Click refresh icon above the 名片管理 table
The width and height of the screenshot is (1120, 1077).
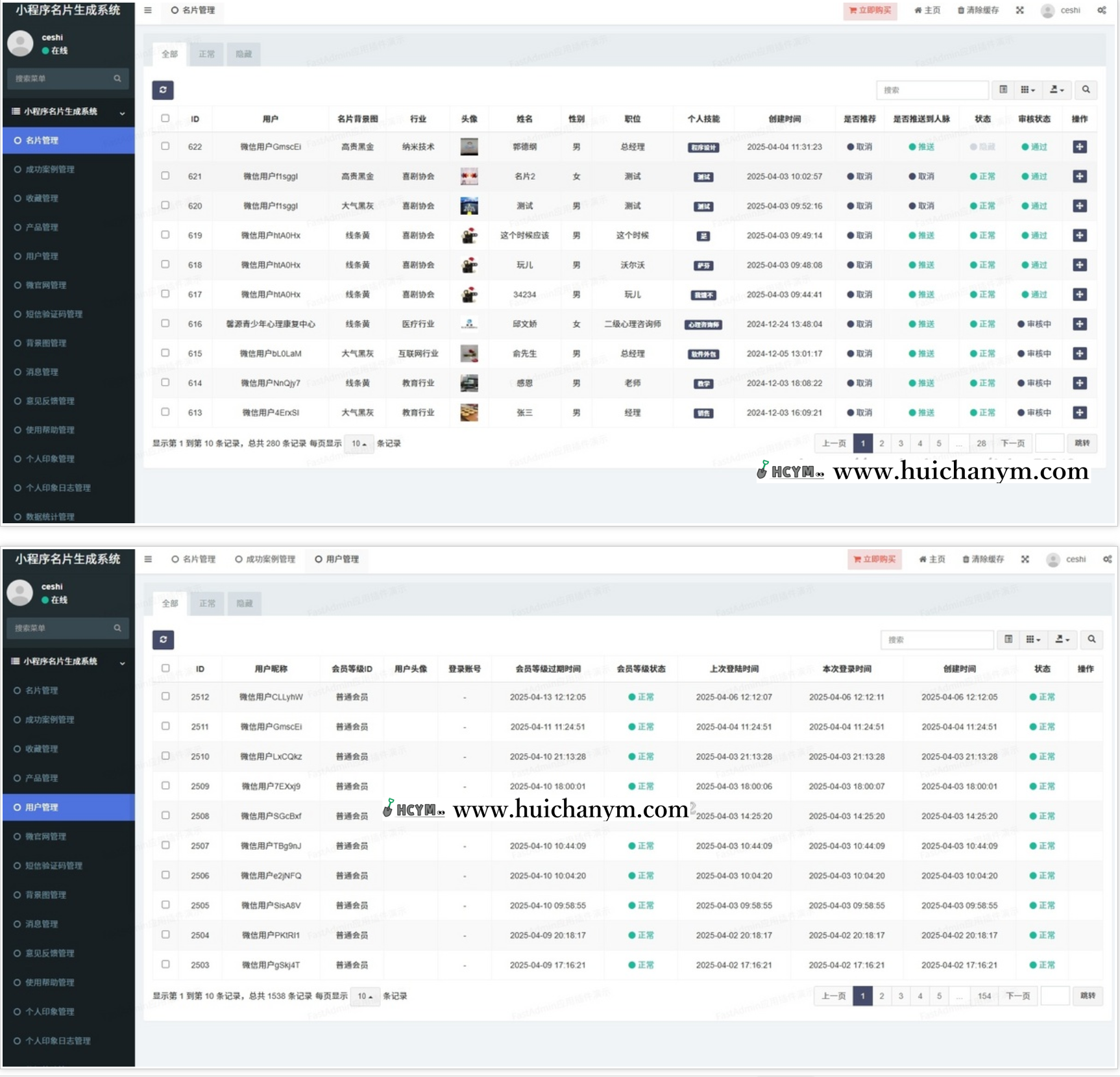163,90
